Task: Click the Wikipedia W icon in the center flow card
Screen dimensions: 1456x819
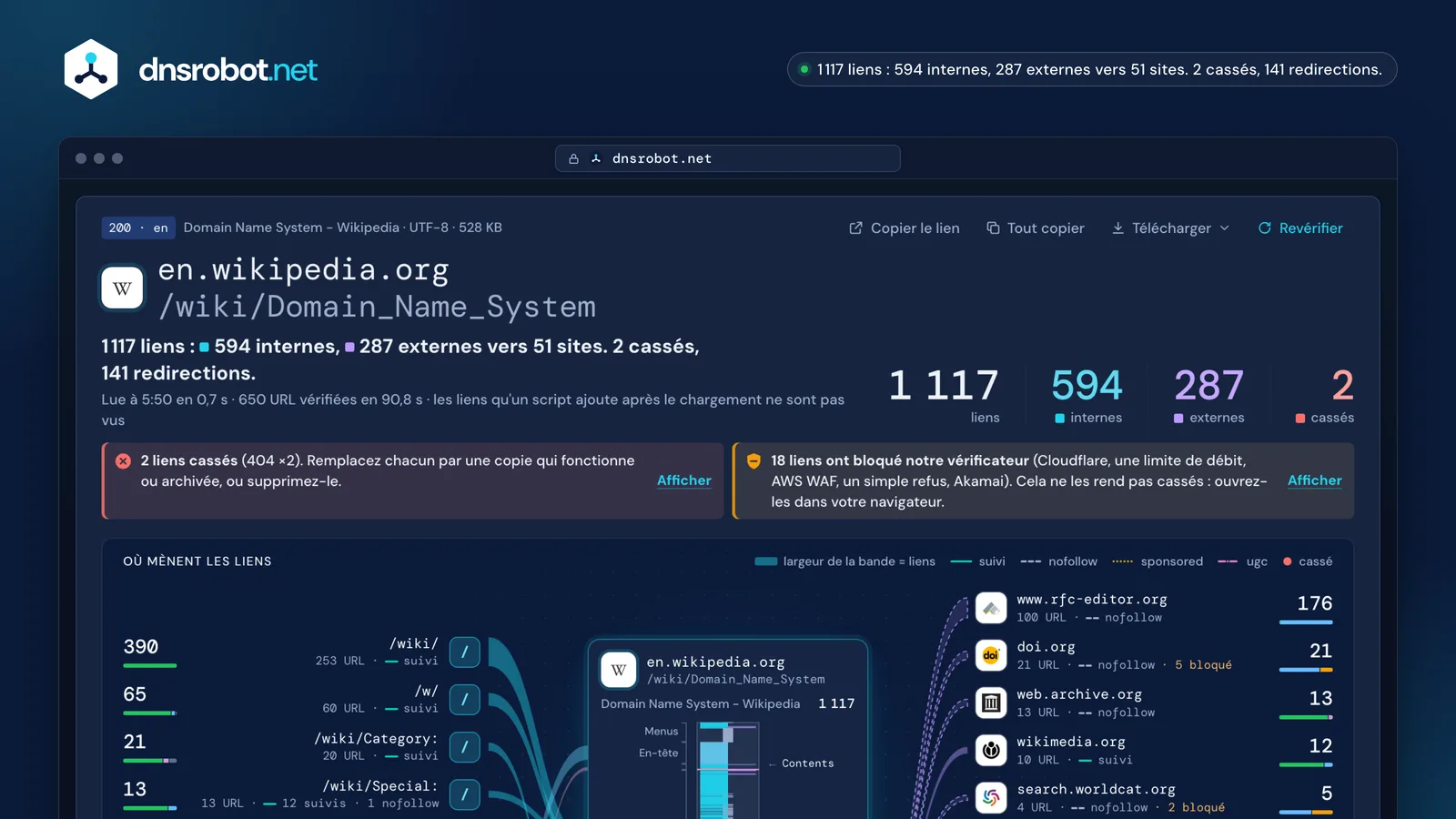Action: click(619, 670)
